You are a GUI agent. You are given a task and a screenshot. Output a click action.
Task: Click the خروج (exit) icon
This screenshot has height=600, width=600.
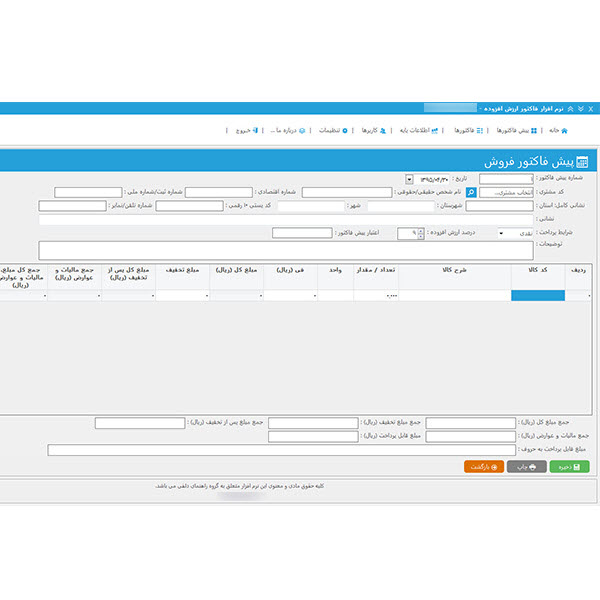[256, 131]
